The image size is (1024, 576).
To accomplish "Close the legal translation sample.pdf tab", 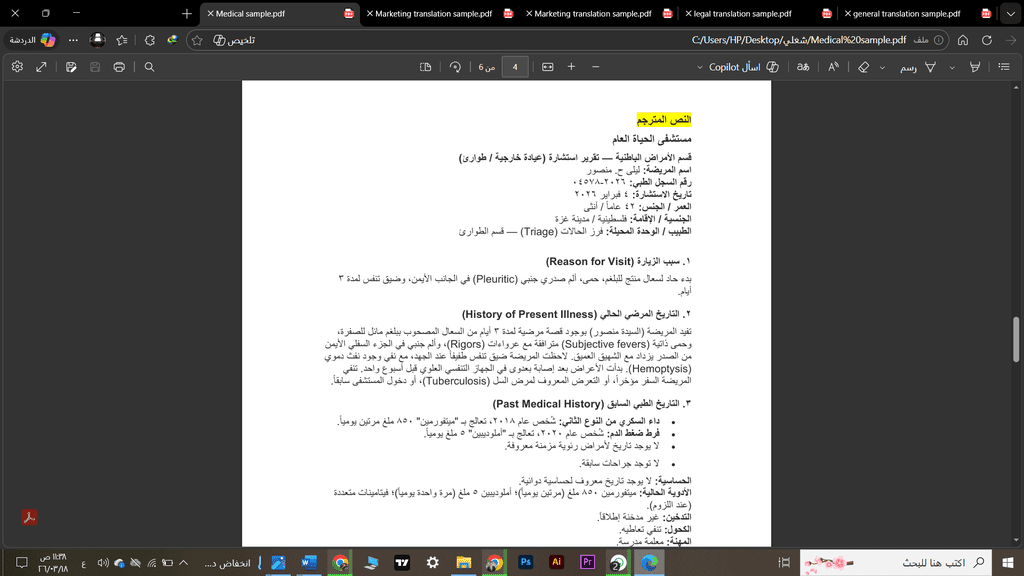I will coord(688,13).
